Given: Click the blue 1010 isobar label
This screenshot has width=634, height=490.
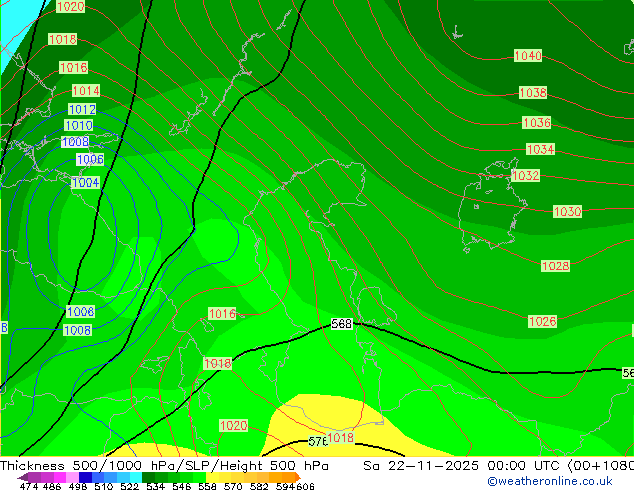Looking at the screenshot, I should click(x=78, y=125).
